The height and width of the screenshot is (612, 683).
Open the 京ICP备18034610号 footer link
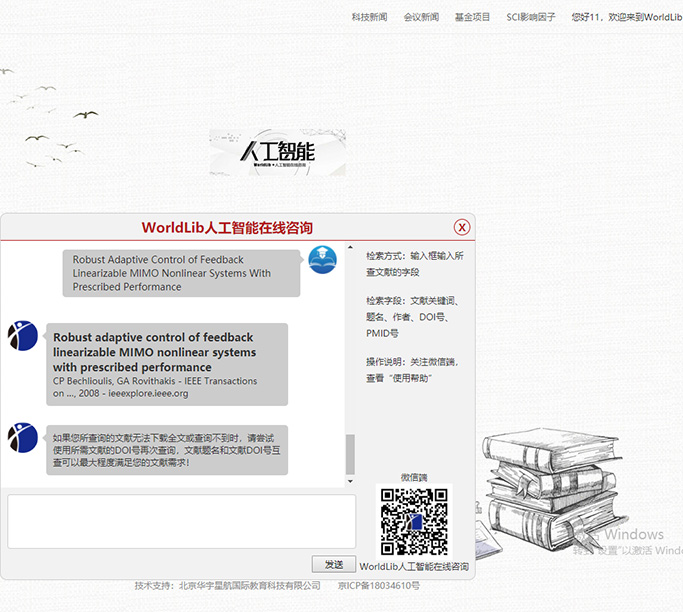click(379, 585)
